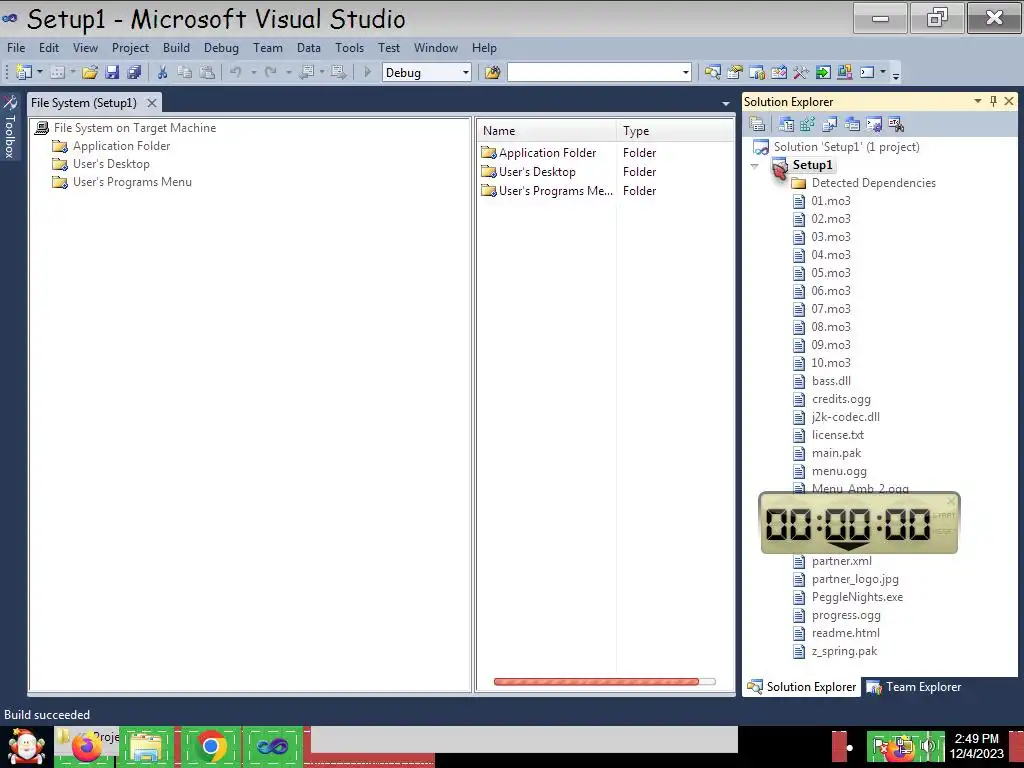Click the Type column header

click(675, 131)
